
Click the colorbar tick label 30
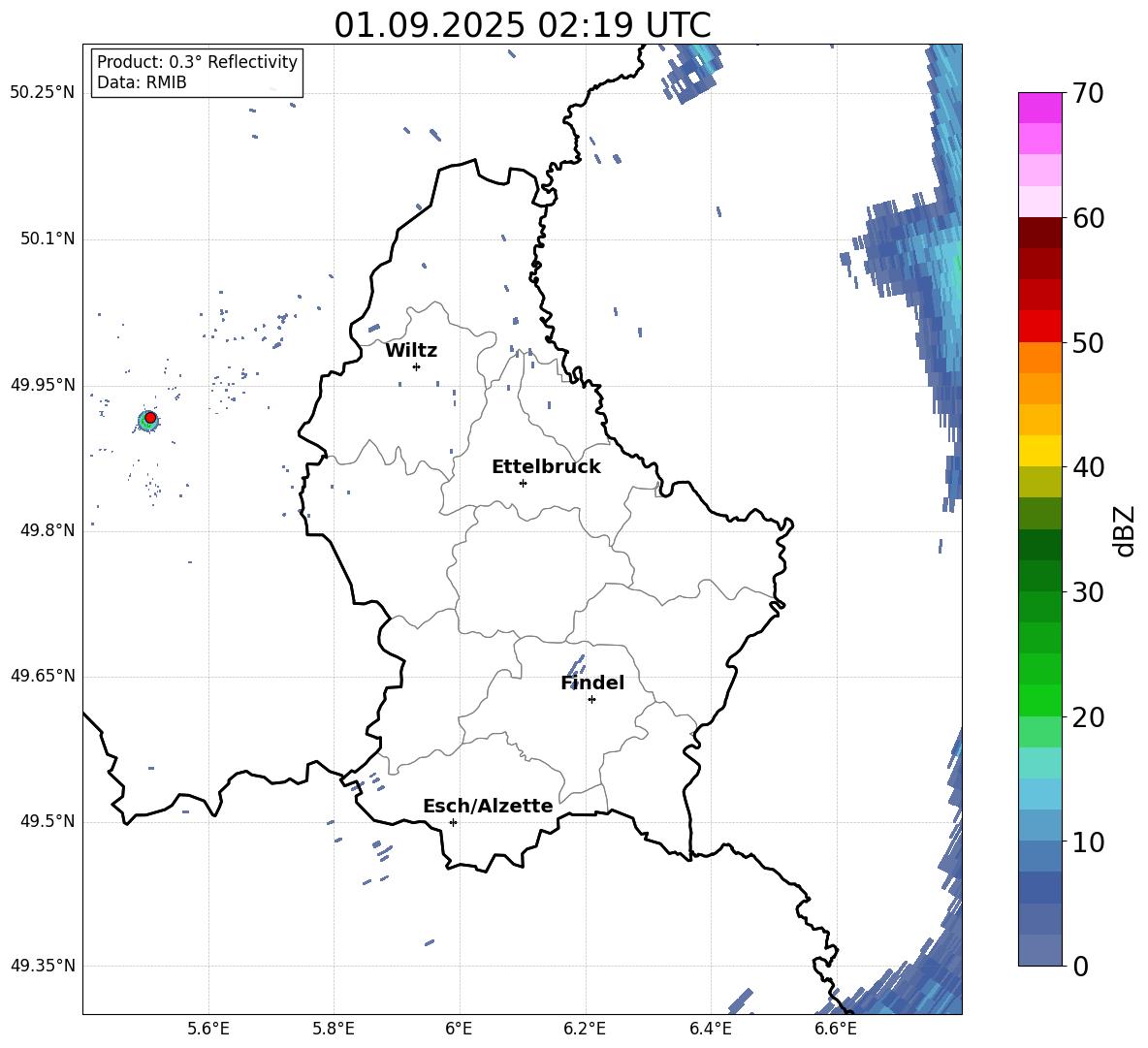(1088, 592)
